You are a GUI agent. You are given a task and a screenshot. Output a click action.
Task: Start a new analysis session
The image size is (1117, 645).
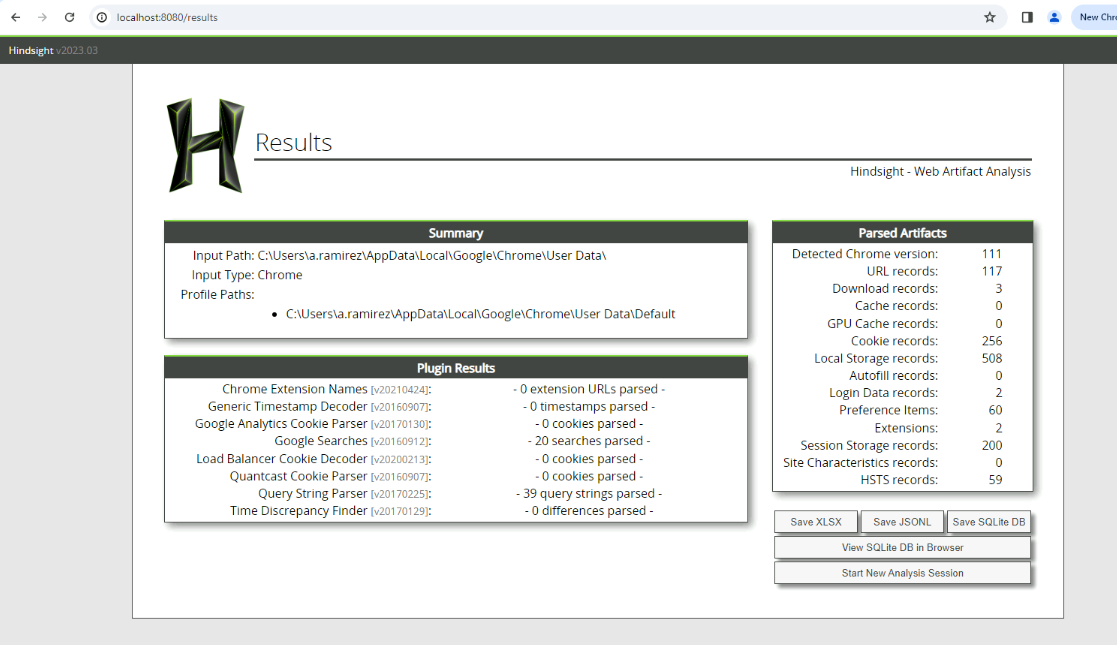(x=902, y=573)
